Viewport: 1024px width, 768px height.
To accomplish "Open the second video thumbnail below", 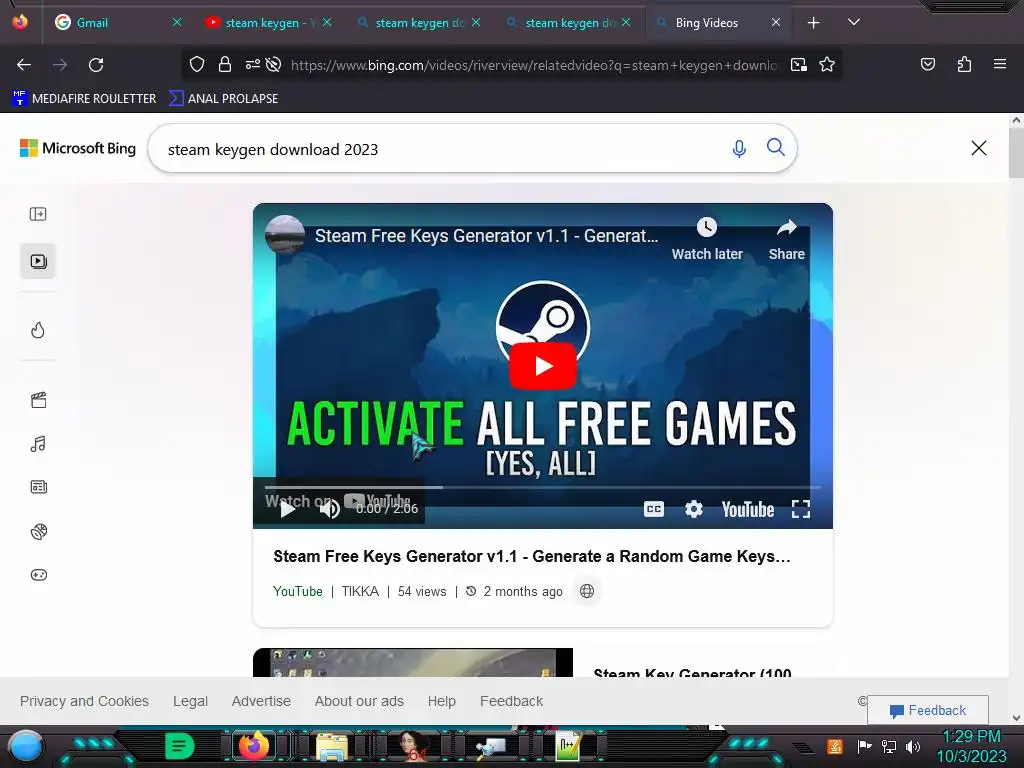I will tap(413, 662).
